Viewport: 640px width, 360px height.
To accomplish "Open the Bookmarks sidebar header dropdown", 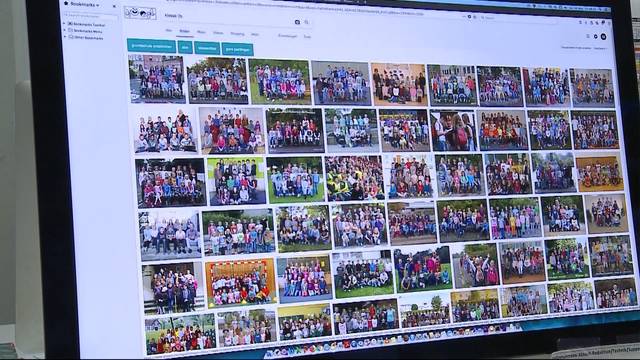I will pos(84,4).
